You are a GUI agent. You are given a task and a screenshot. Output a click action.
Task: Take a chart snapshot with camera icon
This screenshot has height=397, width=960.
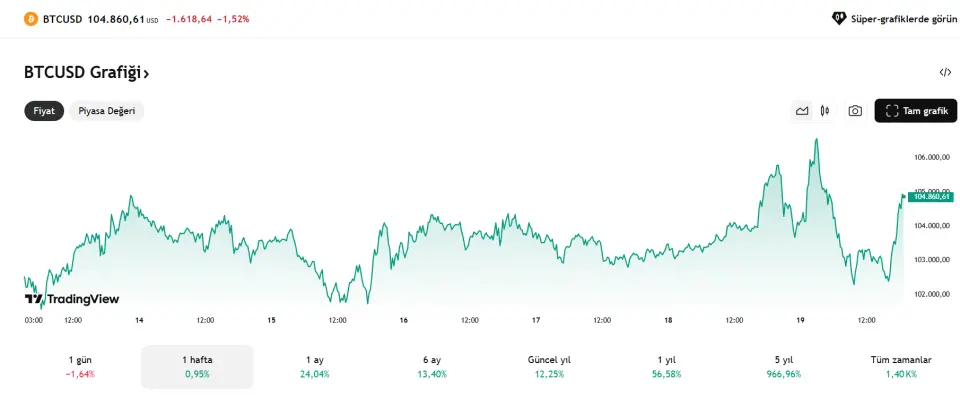[x=855, y=111]
